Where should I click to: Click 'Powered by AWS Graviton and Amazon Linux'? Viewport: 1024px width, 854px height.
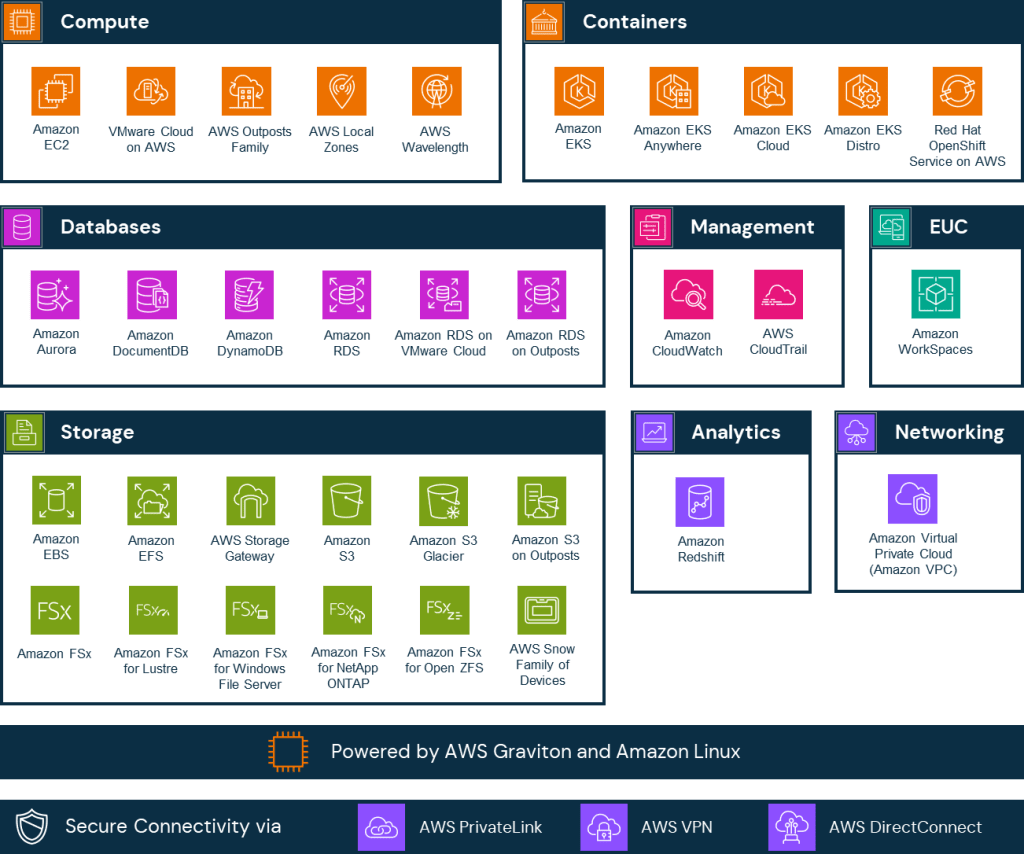pyautogui.click(x=536, y=752)
